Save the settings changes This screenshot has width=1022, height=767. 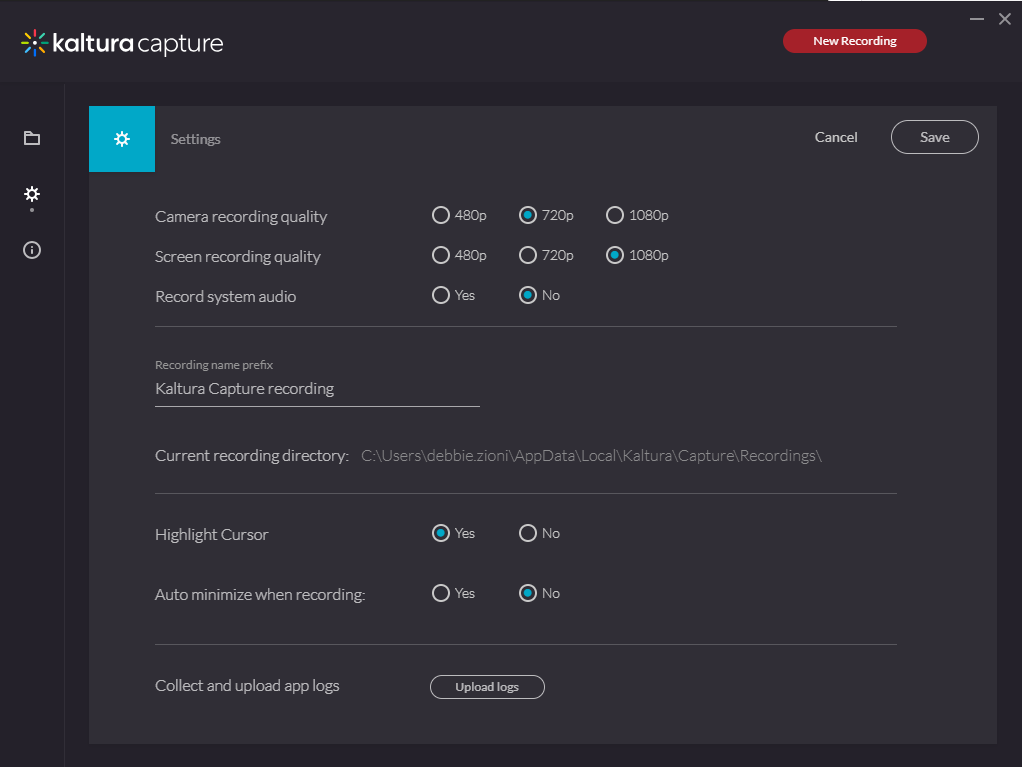pyautogui.click(x=934, y=137)
